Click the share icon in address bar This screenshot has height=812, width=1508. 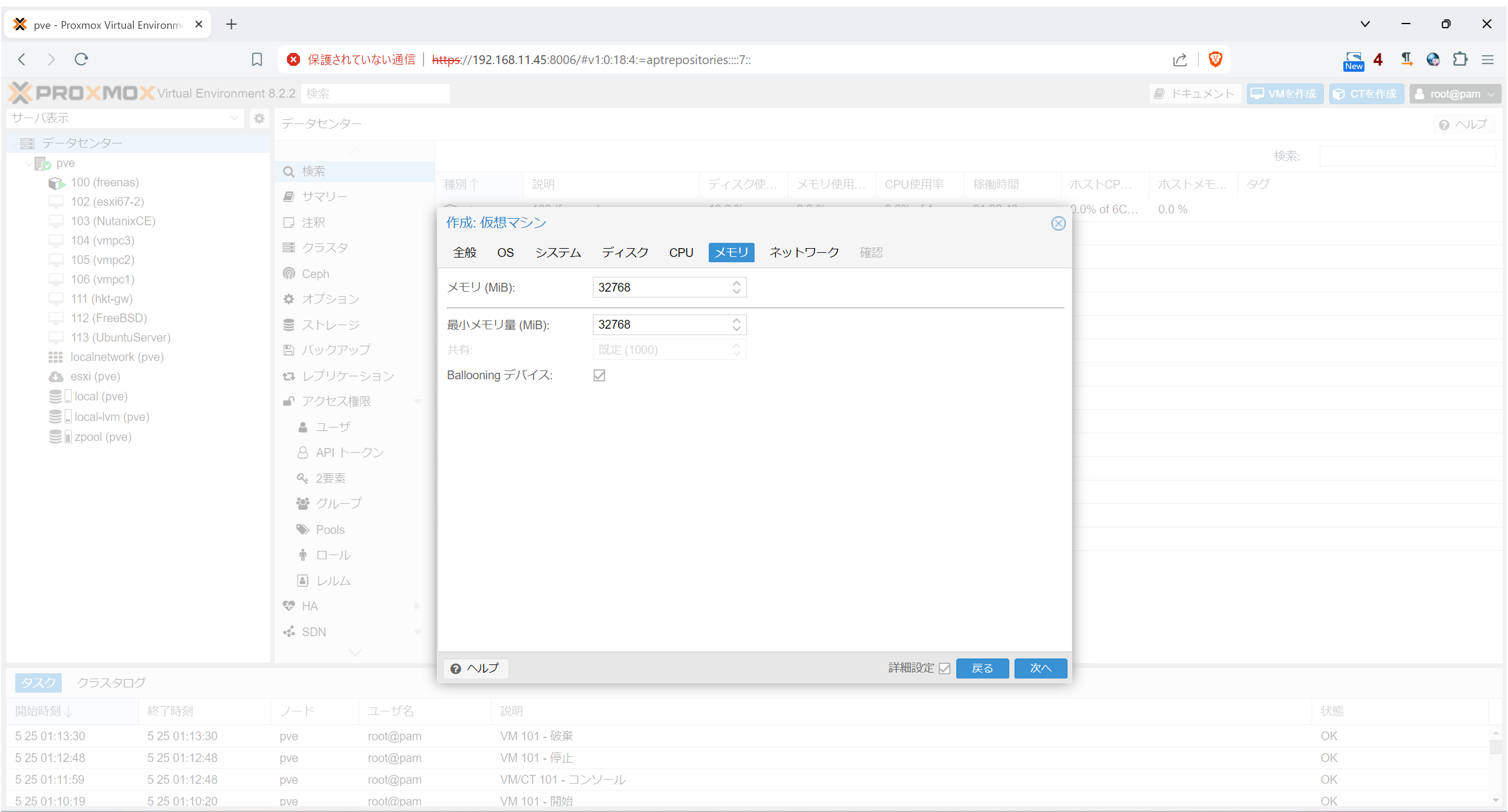[1180, 59]
